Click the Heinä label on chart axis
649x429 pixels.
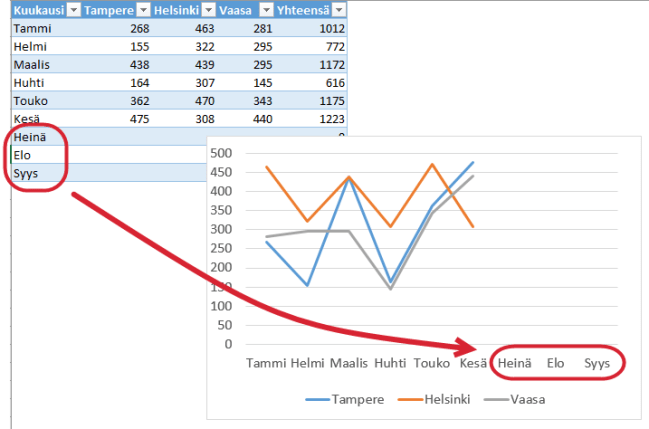point(514,363)
